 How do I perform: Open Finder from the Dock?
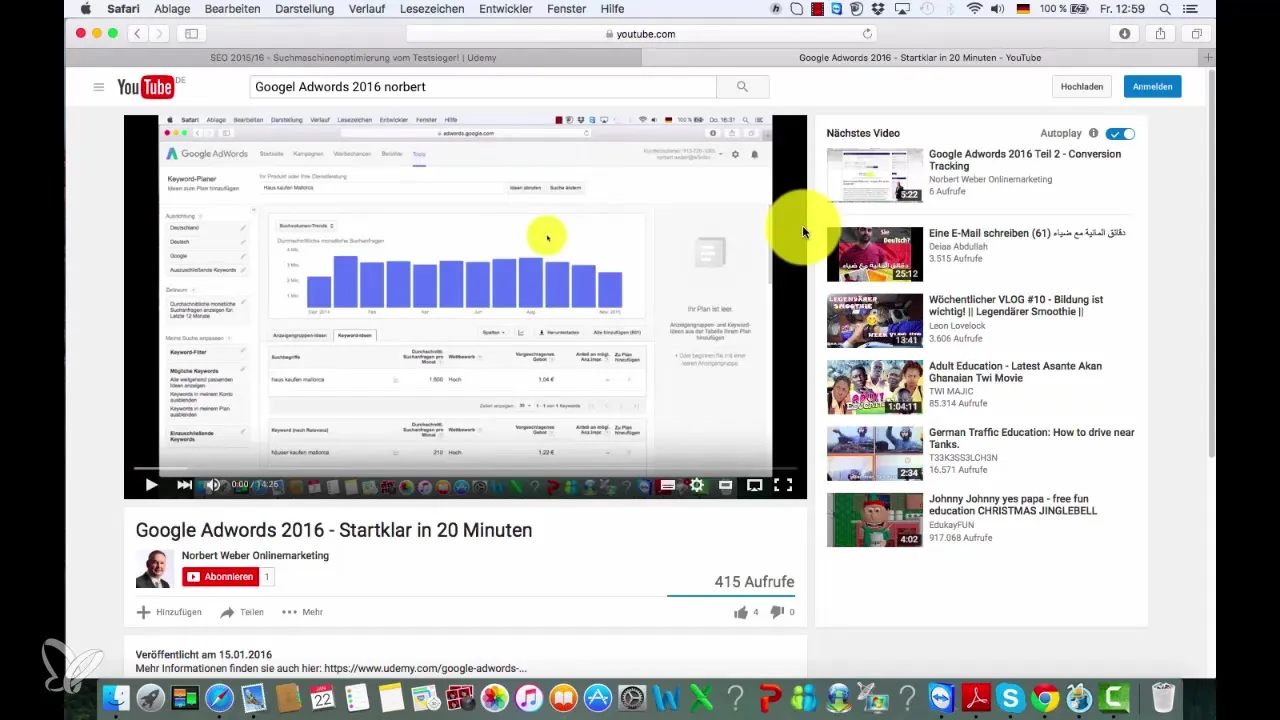(117, 697)
